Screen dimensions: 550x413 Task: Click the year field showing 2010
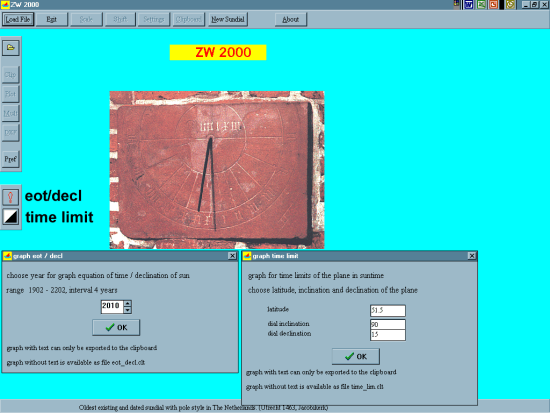click(x=112, y=307)
